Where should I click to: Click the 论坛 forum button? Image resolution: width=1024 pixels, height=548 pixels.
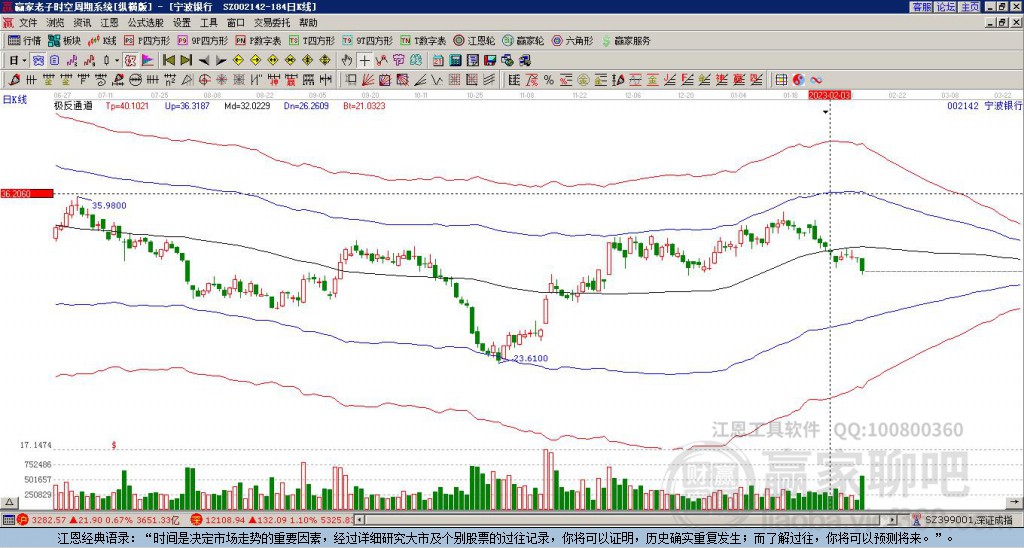tap(945, 7)
